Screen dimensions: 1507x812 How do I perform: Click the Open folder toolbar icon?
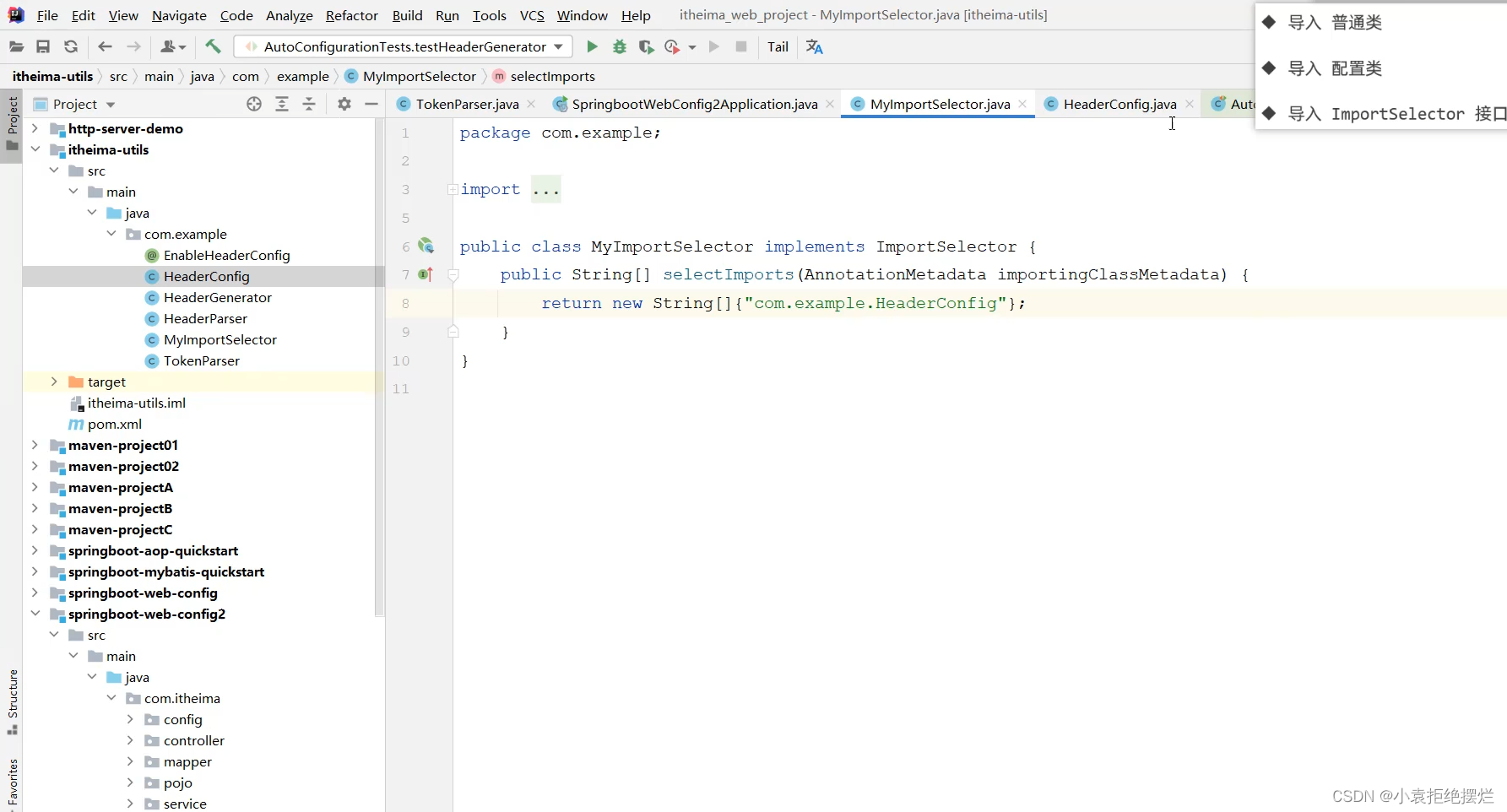[16, 47]
